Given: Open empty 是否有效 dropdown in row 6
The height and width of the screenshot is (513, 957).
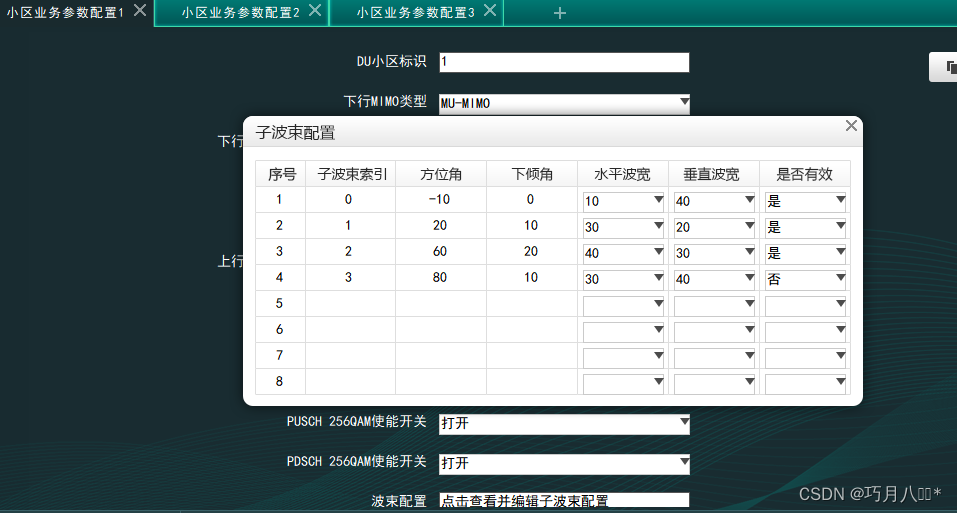Looking at the screenshot, I should [805, 331].
